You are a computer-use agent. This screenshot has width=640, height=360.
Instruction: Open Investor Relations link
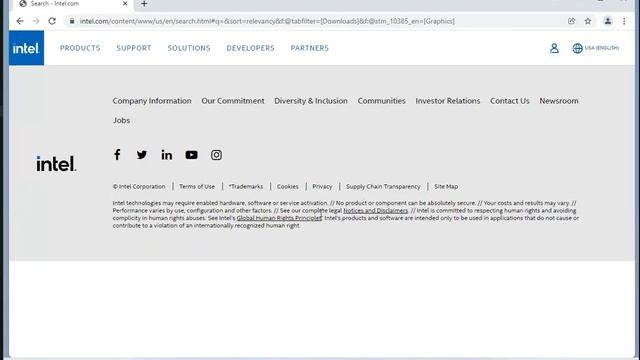[448, 101]
